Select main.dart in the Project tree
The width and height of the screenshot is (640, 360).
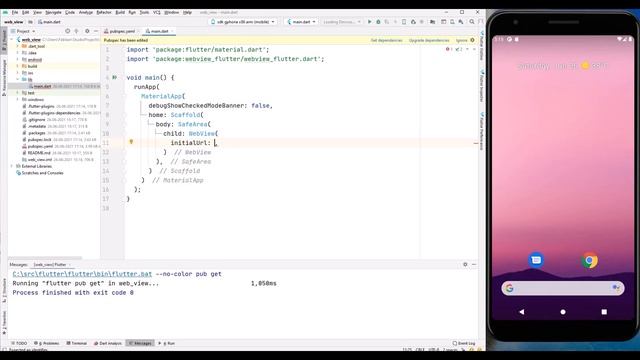point(42,86)
